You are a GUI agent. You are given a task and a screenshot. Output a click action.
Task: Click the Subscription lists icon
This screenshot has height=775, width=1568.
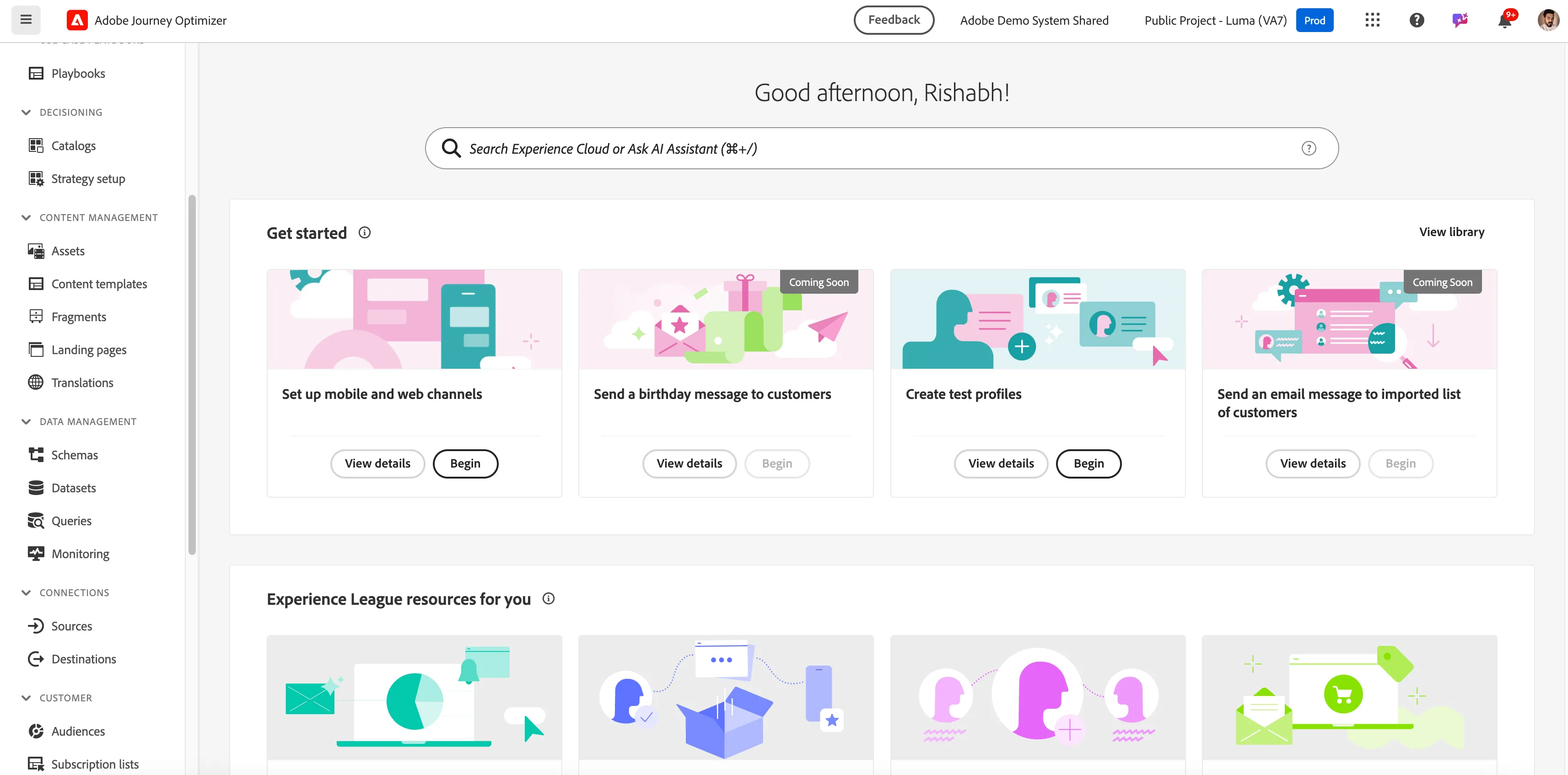[x=36, y=764]
